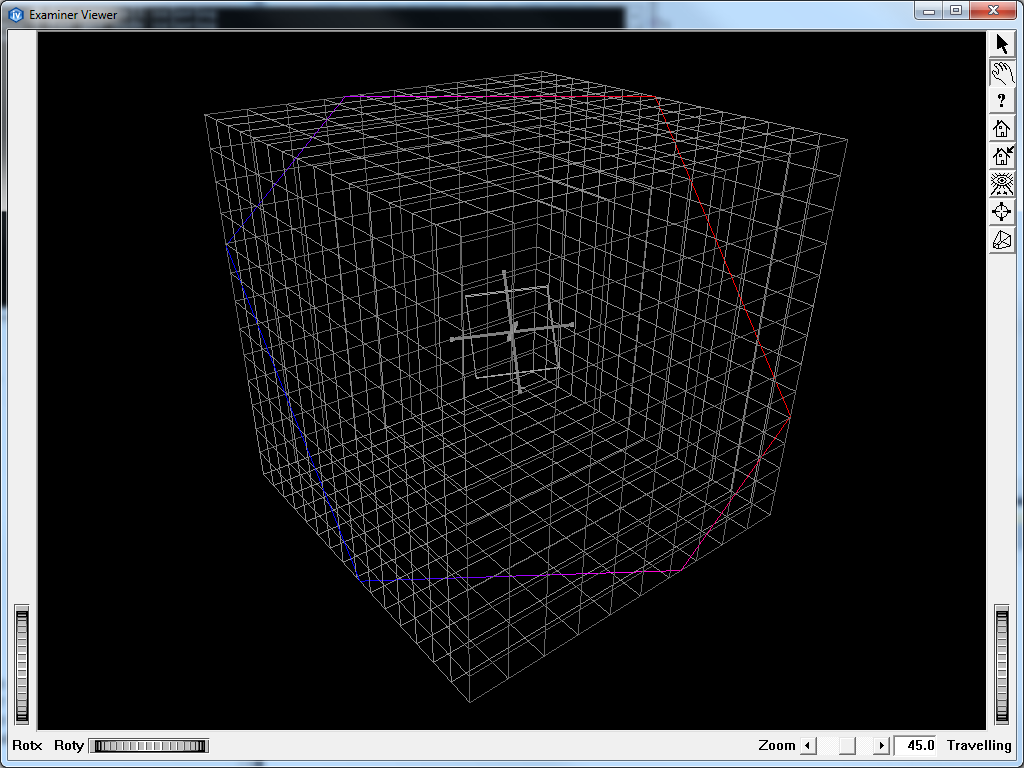Maximize the Examiner Viewer window

click(x=956, y=10)
